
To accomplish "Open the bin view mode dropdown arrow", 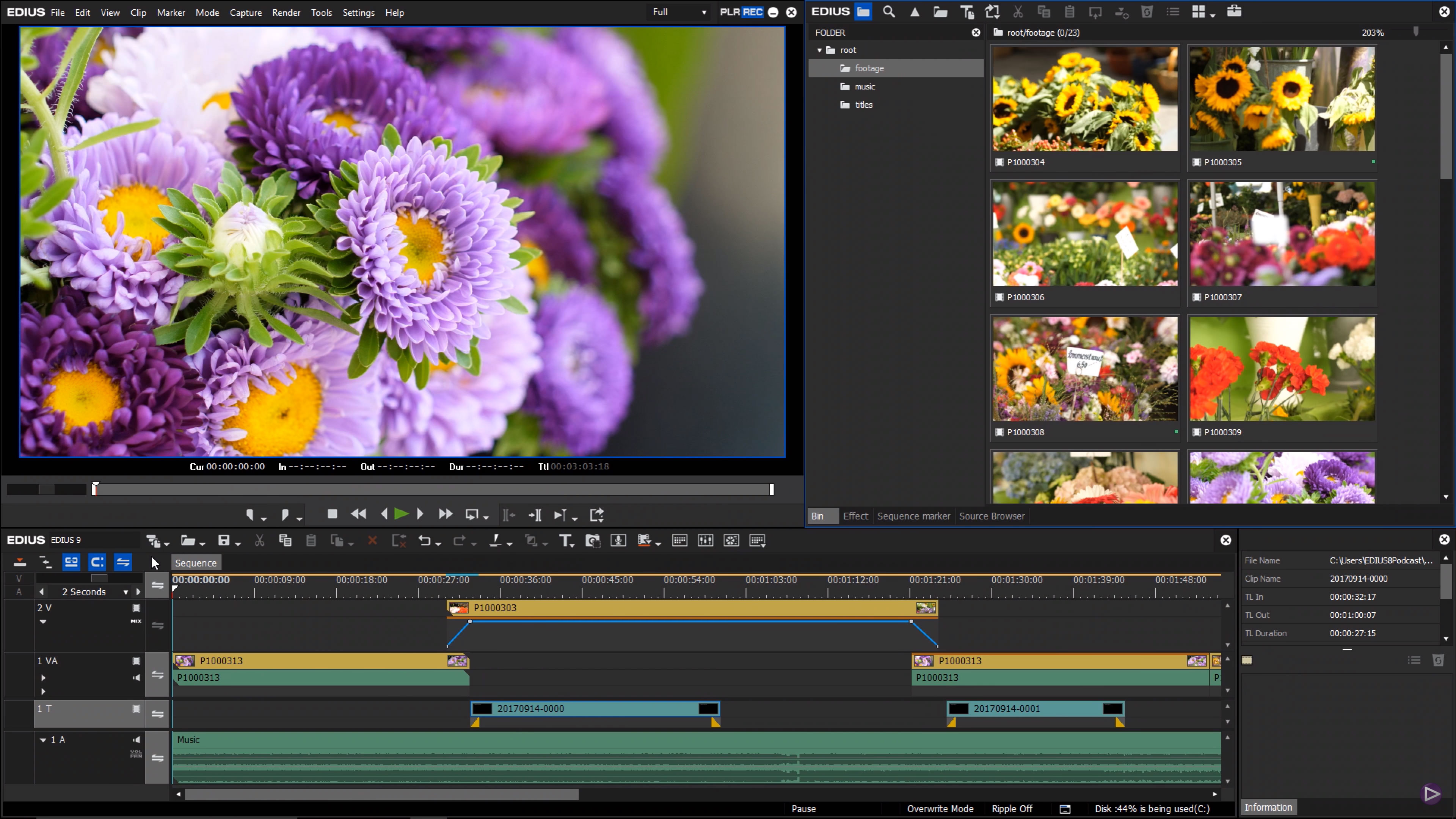I will (x=1213, y=15).
